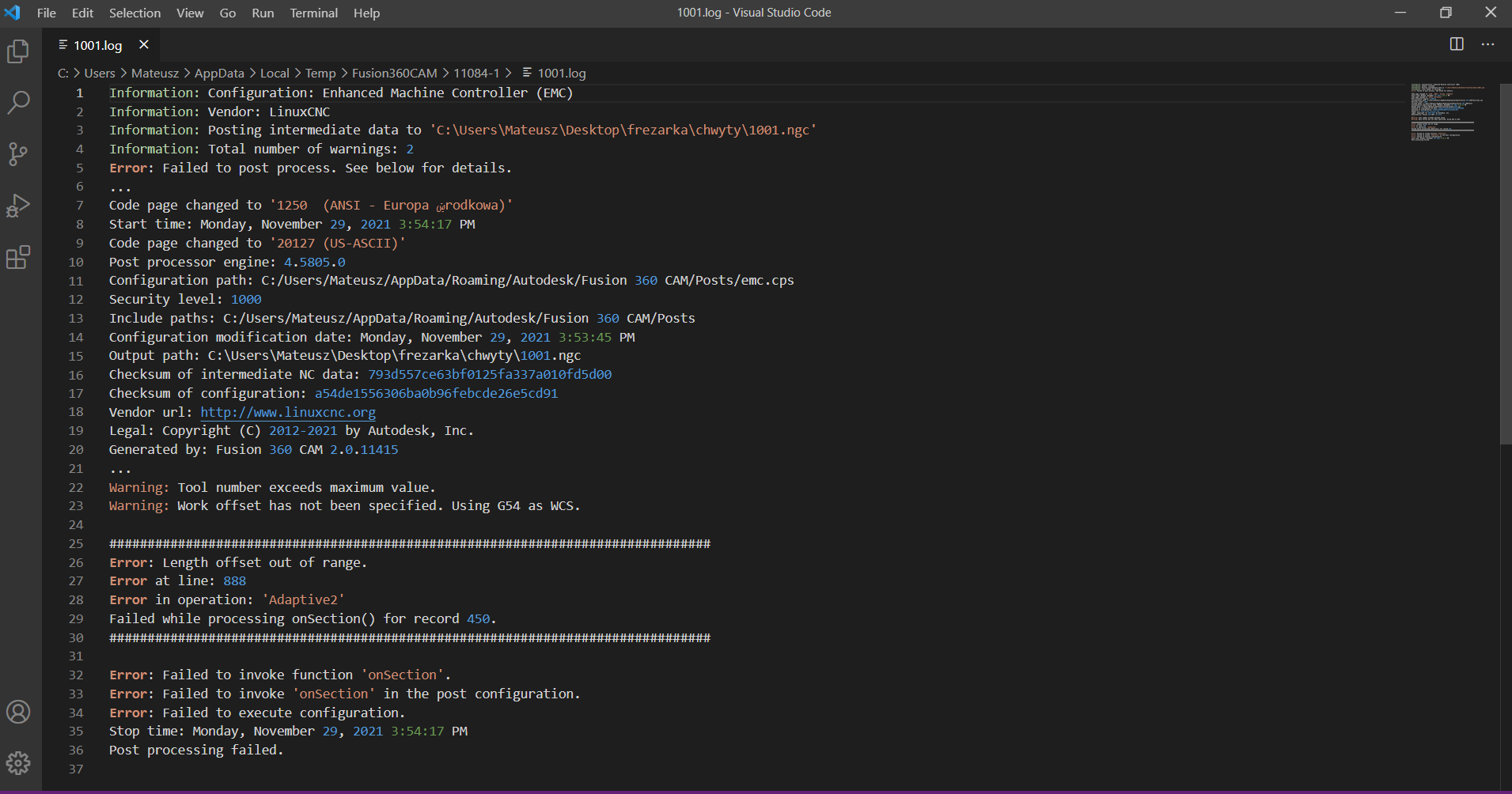This screenshot has height=794, width=1512.
Task: Open the Manage gear settings menu
Action: (x=18, y=763)
